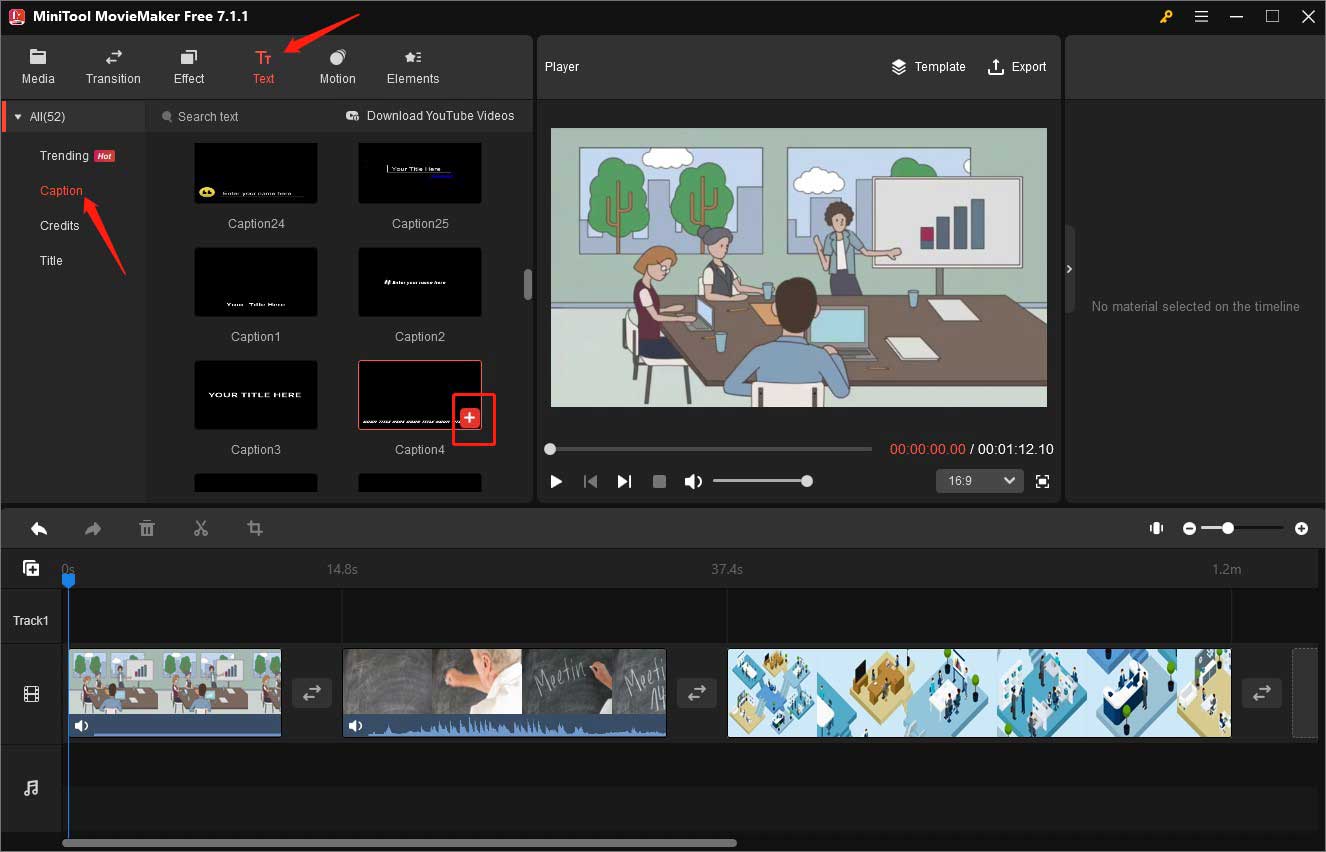Delete the selected clip with trash icon
Screen dimensions: 1326x852
147,528
